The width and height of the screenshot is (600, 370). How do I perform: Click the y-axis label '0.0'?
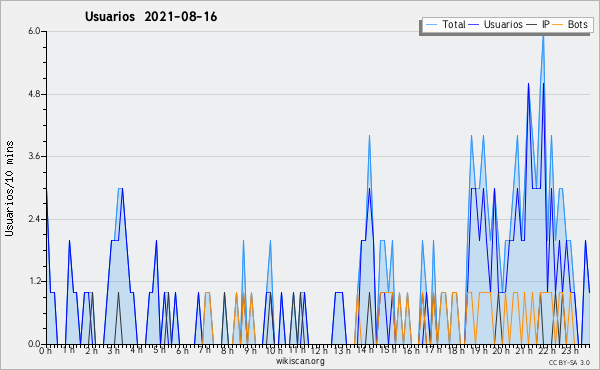coord(34,344)
